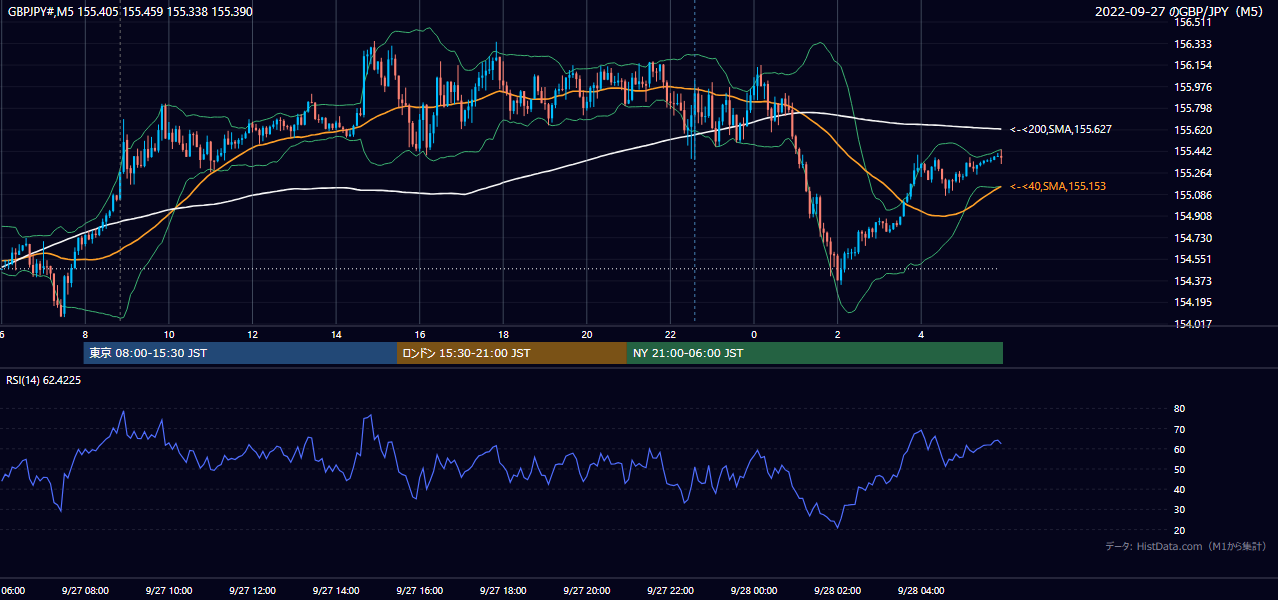Click price axis label 154.730
This screenshot has height=600, width=1278.
1193,238
